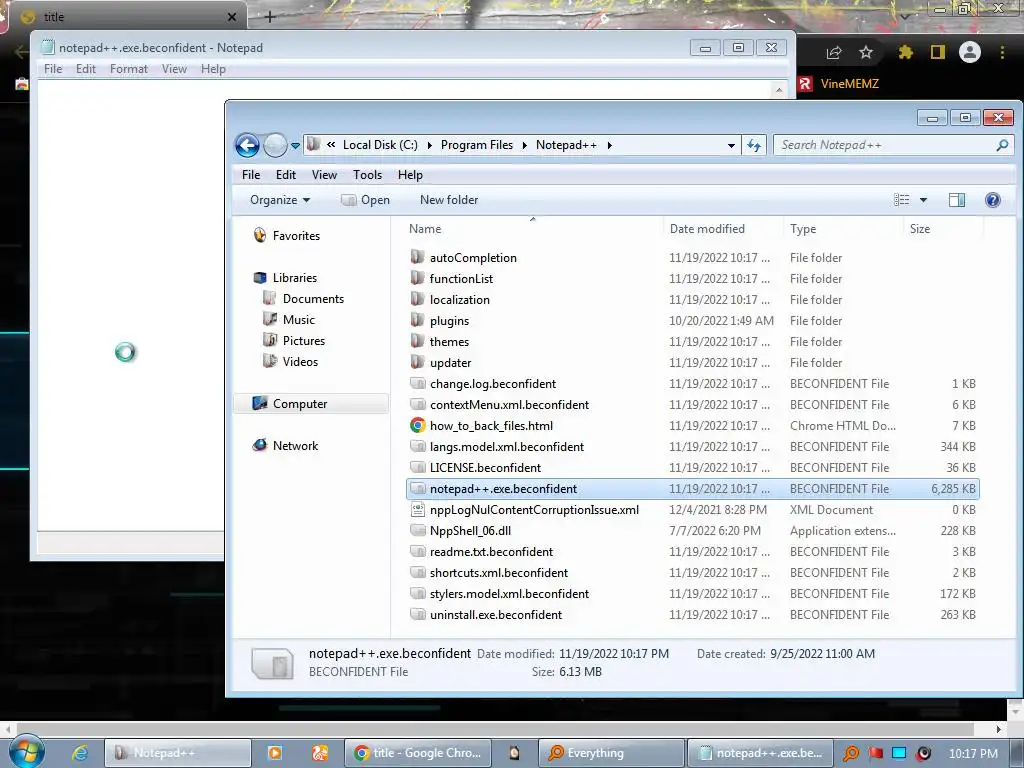Click the blue Help question mark icon
The height and width of the screenshot is (768, 1024).
coord(993,200)
